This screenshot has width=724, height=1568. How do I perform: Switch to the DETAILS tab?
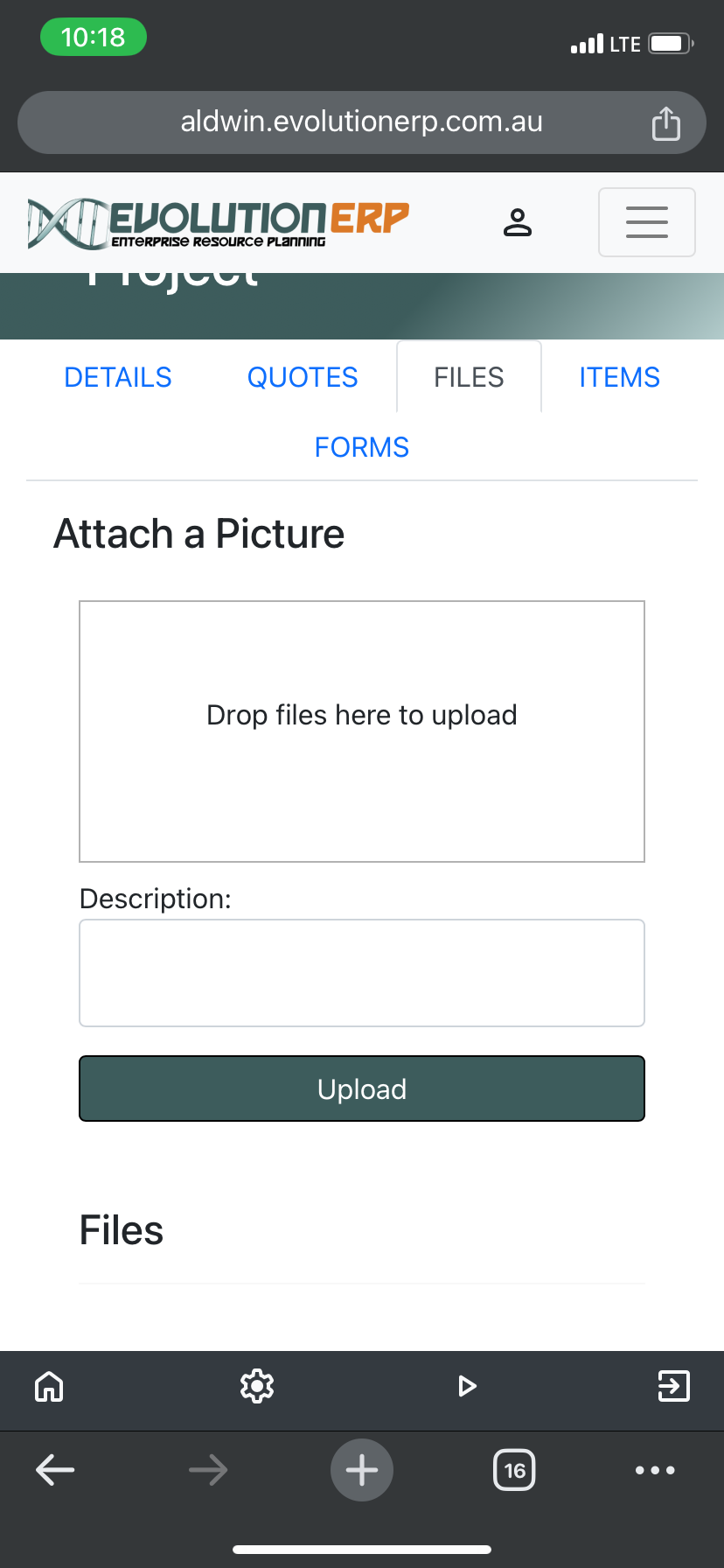tap(118, 377)
